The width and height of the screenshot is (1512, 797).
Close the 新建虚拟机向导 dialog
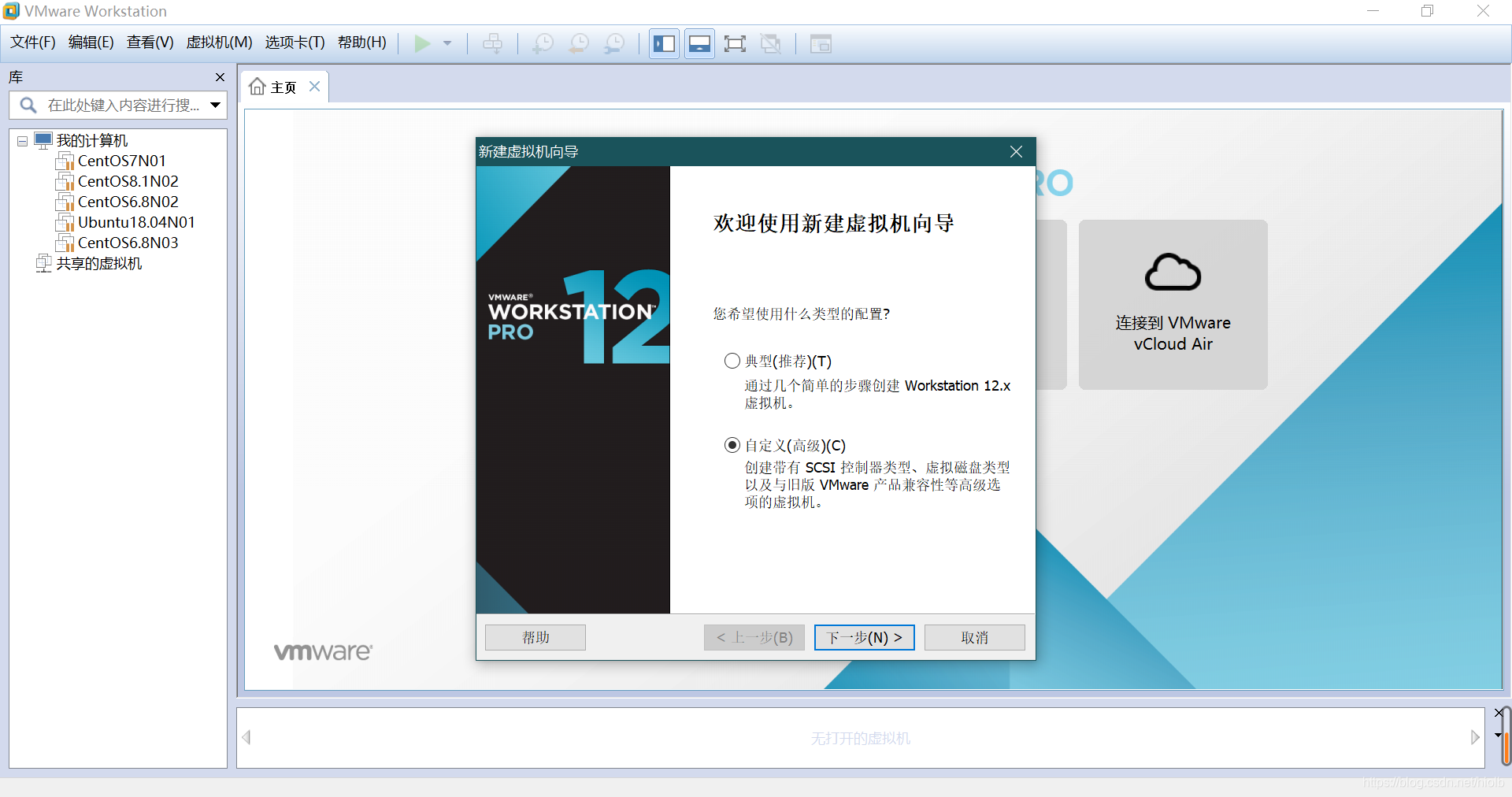click(1017, 152)
